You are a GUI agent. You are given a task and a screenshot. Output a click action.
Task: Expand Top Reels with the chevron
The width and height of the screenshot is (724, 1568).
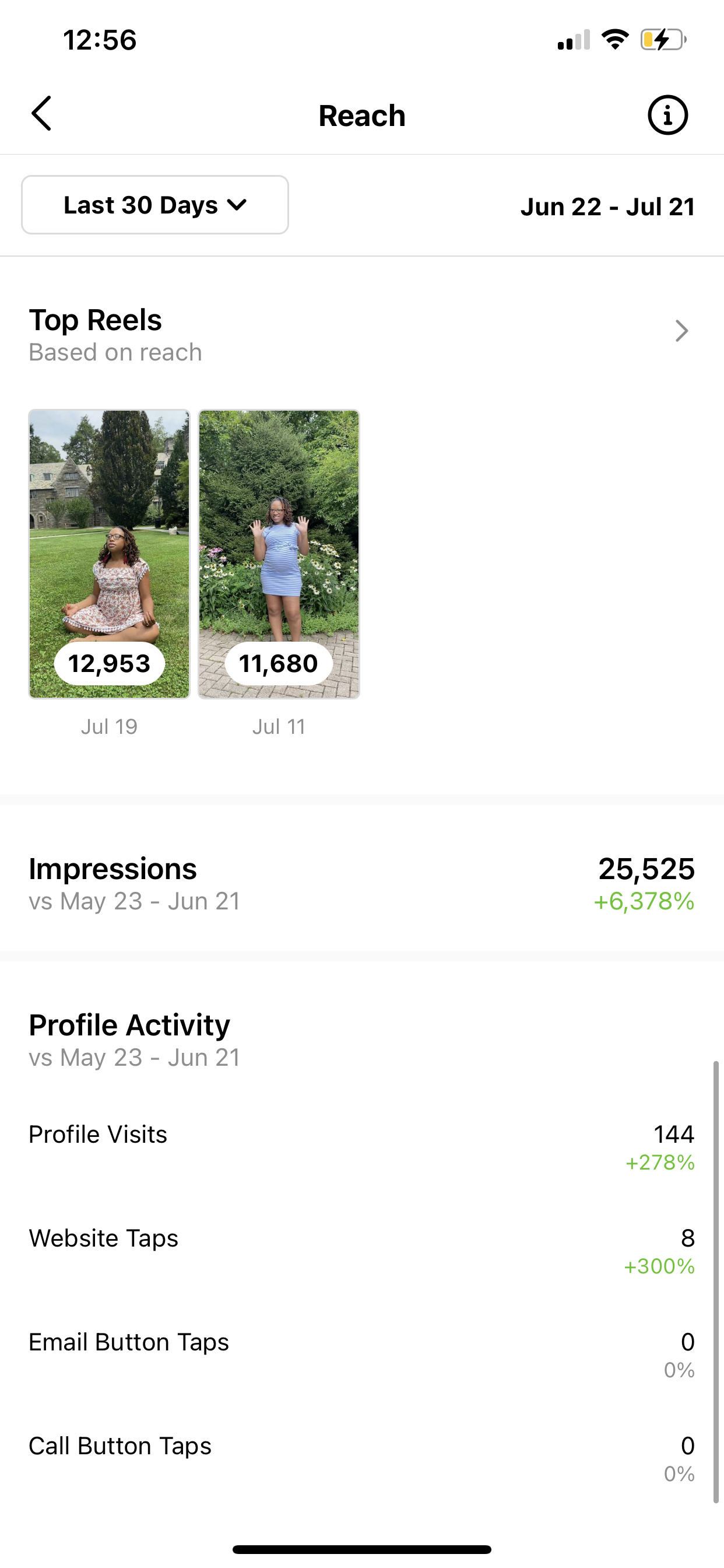(x=681, y=331)
